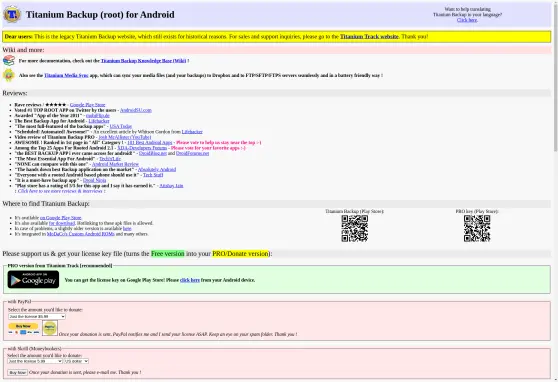Open the Tech Stuff review link

(x=153, y=175)
